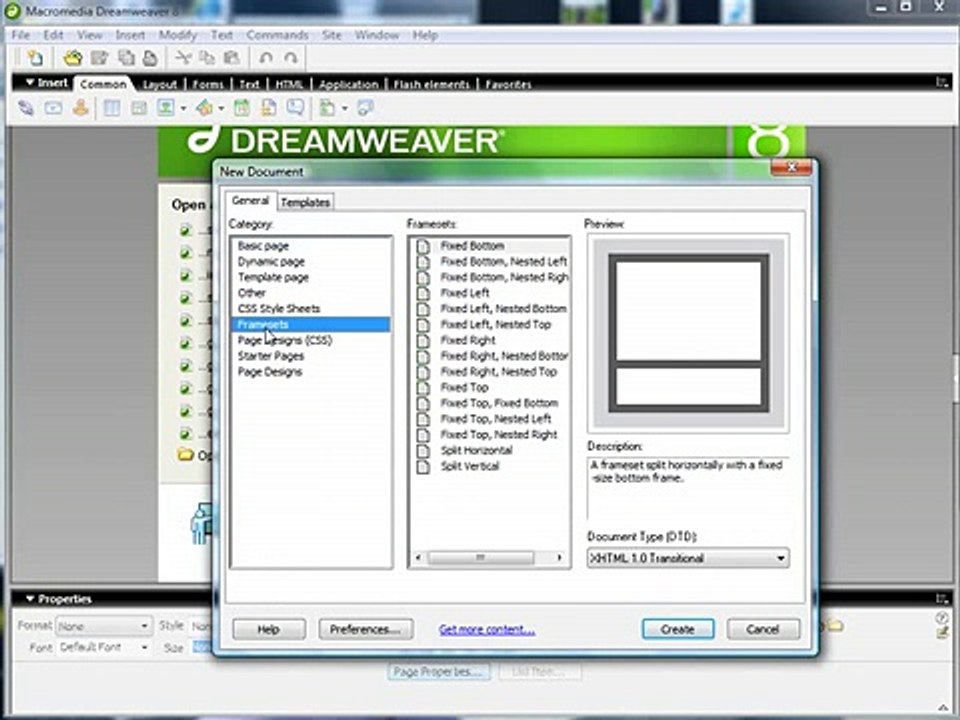Image resolution: width=960 pixels, height=720 pixels.
Task: Click the Preferences... button
Action: tap(366, 629)
